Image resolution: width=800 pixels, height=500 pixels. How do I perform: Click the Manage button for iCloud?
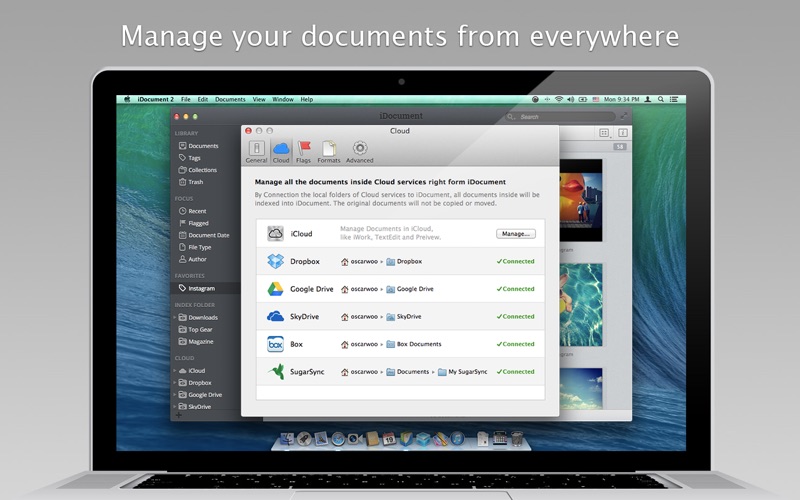(x=515, y=234)
